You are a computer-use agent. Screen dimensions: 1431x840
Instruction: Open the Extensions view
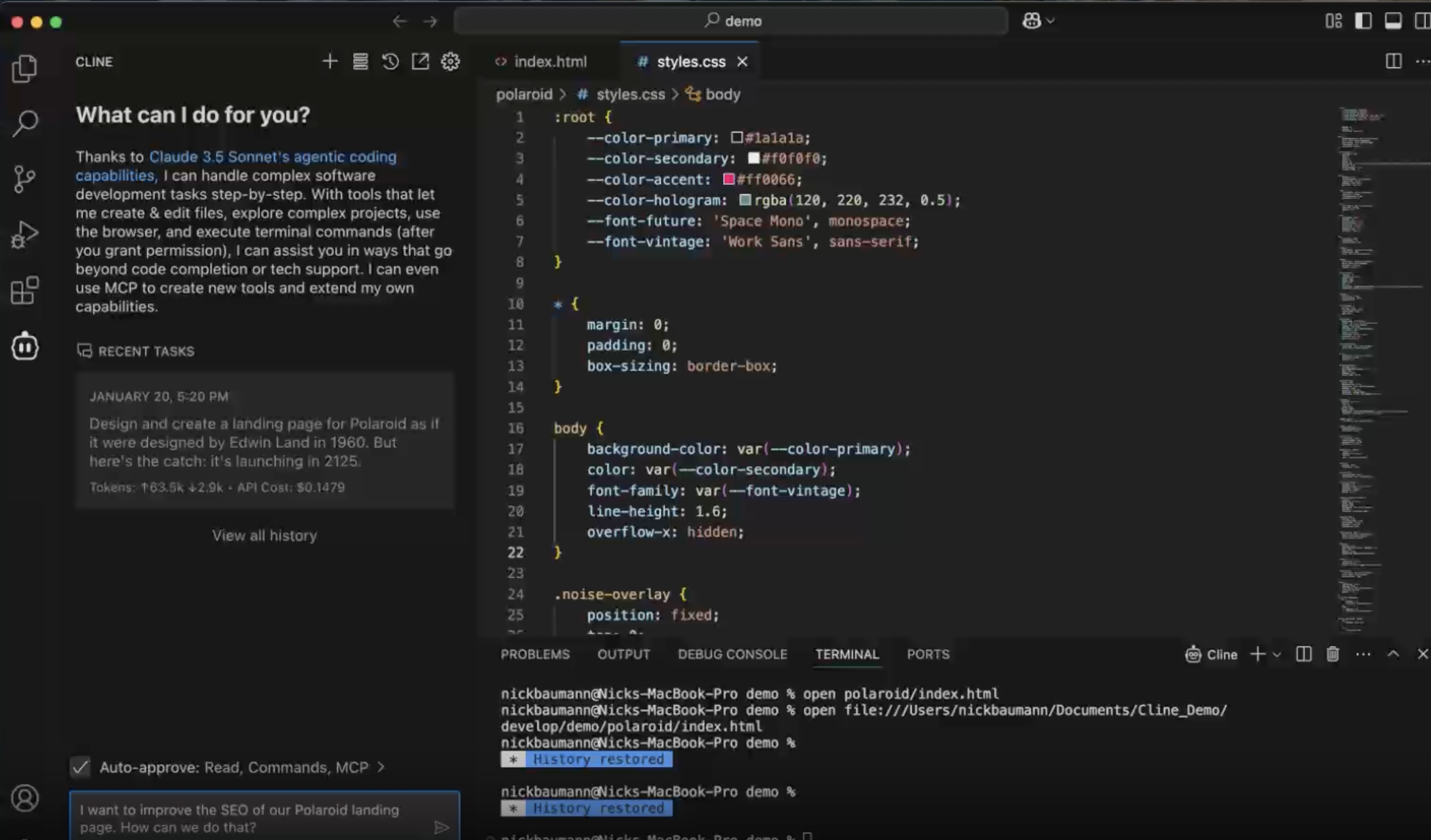click(x=24, y=291)
